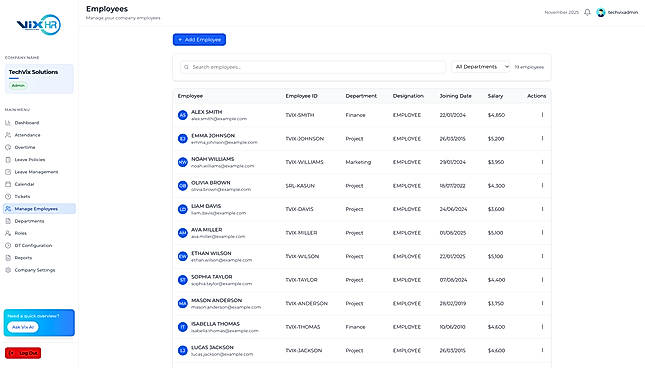Click the Salary column header
The width and height of the screenshot is (645, 368).
coord(495,96)
